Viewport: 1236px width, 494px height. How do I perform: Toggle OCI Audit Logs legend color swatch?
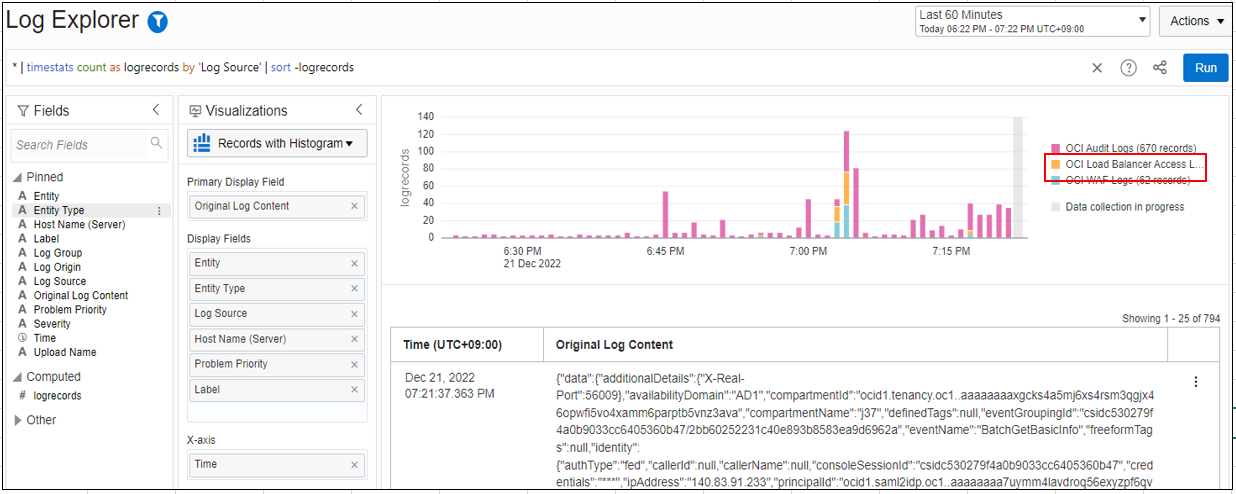point(1055,148)
